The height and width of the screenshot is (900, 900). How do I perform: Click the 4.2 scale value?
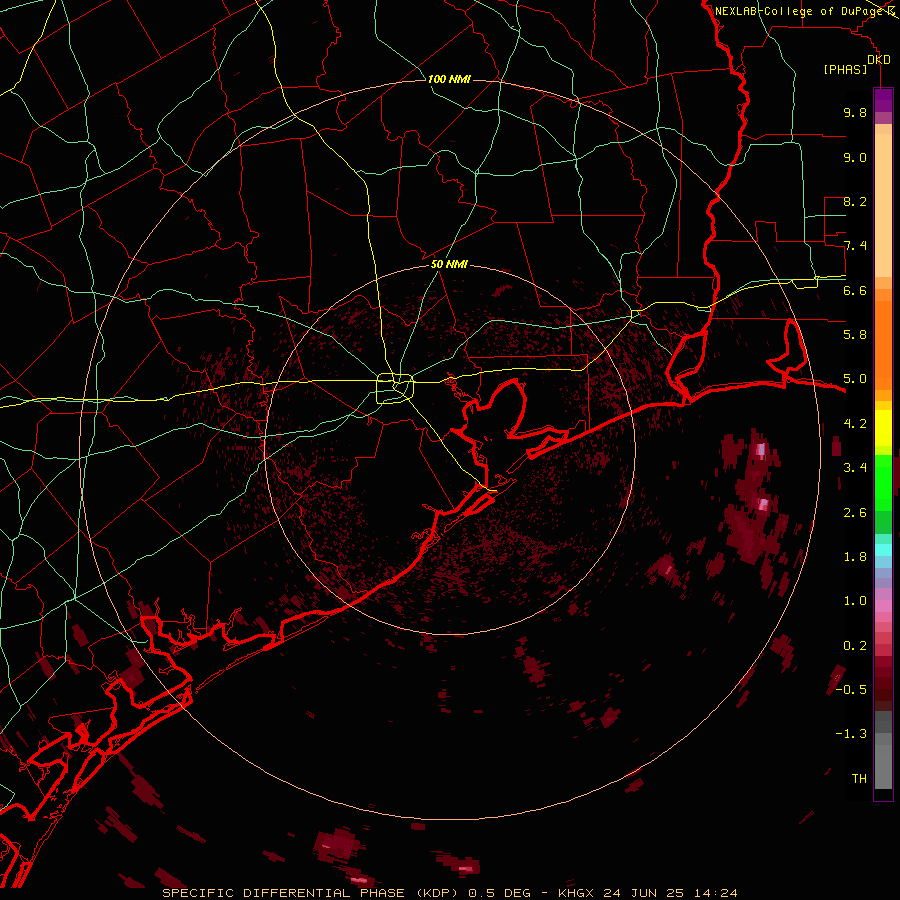(x=855, y=423)
